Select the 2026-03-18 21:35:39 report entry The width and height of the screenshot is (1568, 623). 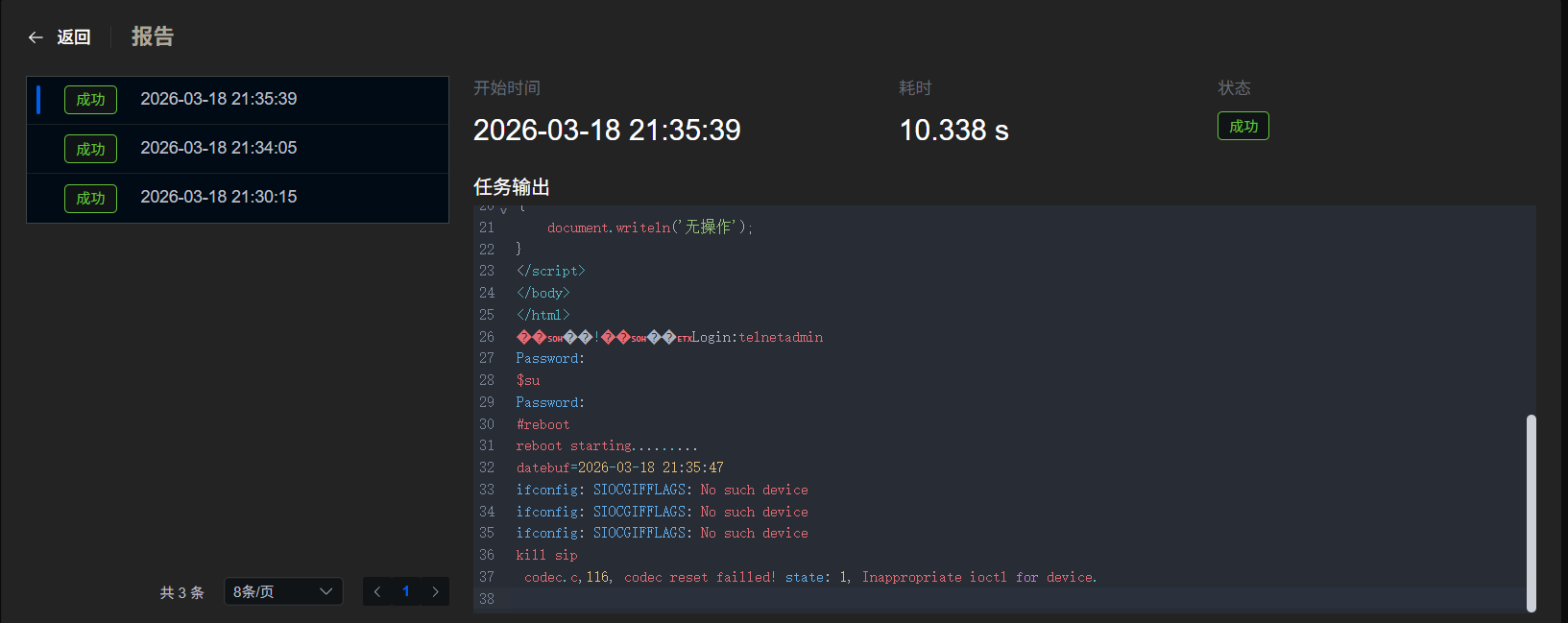(219, 99)
